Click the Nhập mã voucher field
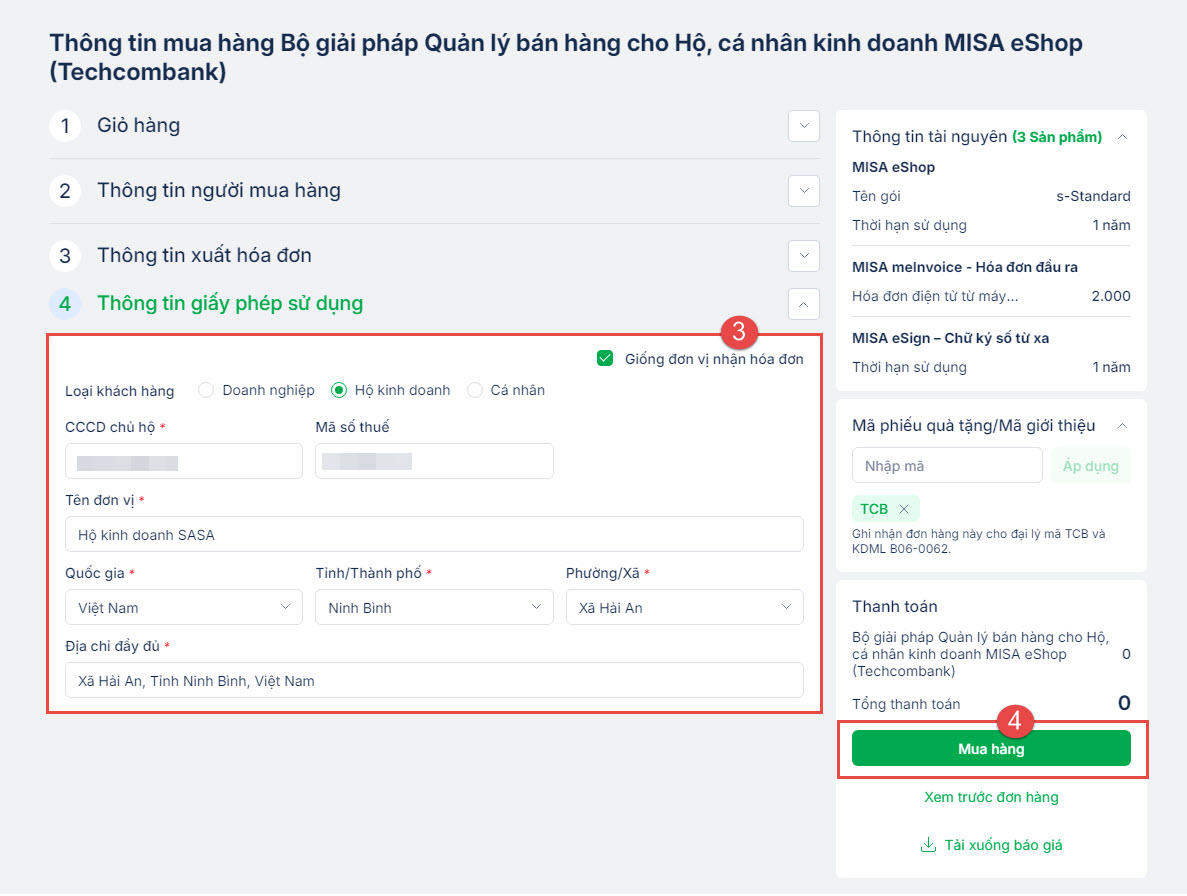Image resolution: width=1187 pixels, height=896 pixels. pos(947,466)
